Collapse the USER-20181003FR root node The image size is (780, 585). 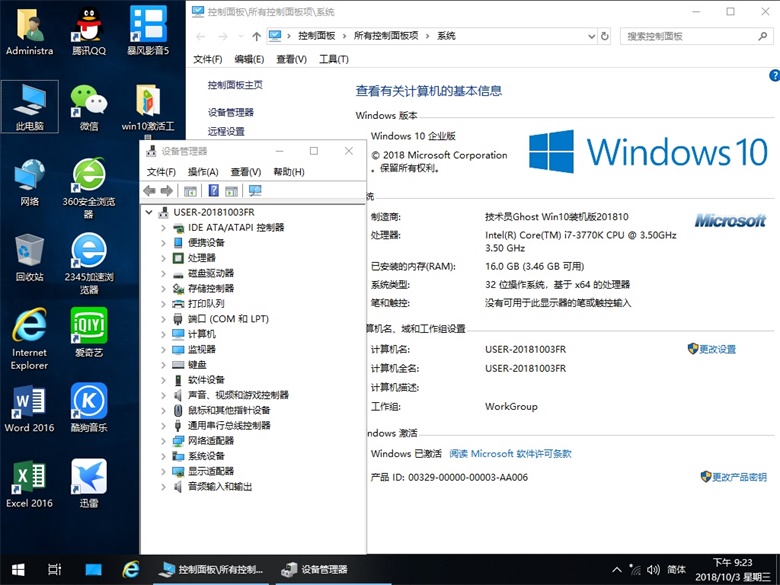coord(150,212)
